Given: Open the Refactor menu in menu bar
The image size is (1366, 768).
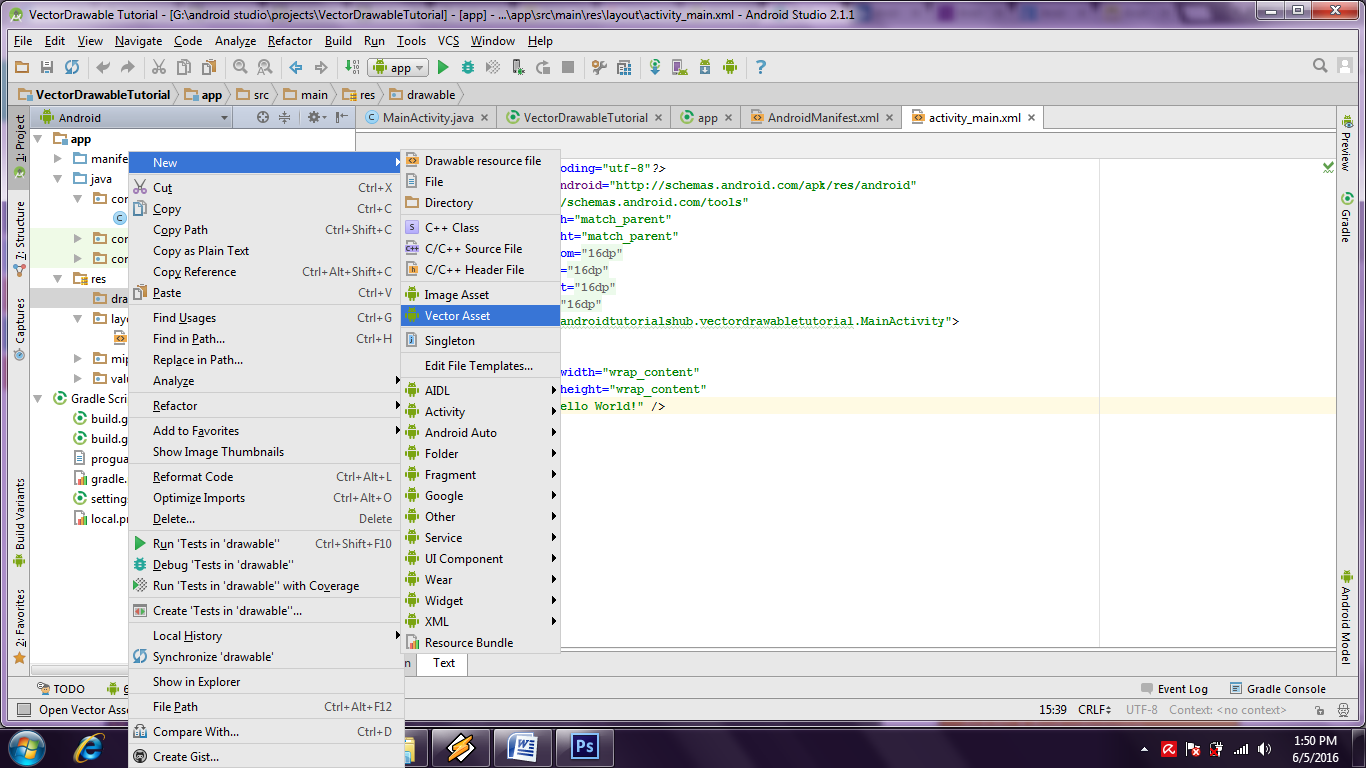Looking at the screenshot, I should (290, 41).
